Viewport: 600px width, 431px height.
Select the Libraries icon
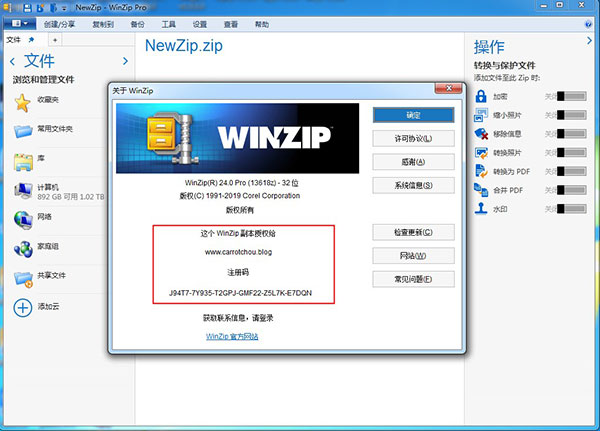click(x=23, y=162)
